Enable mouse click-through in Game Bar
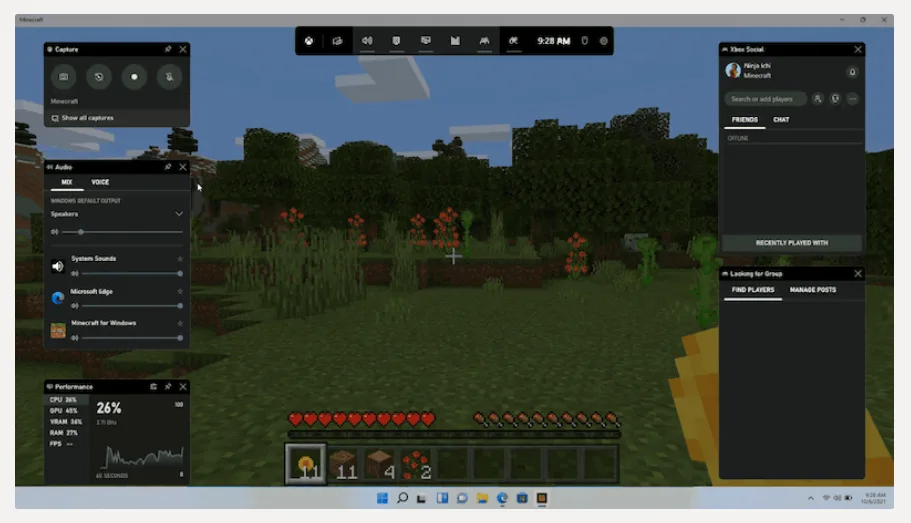The width and height of the screenshot is (911, 523). pos(585,41)
